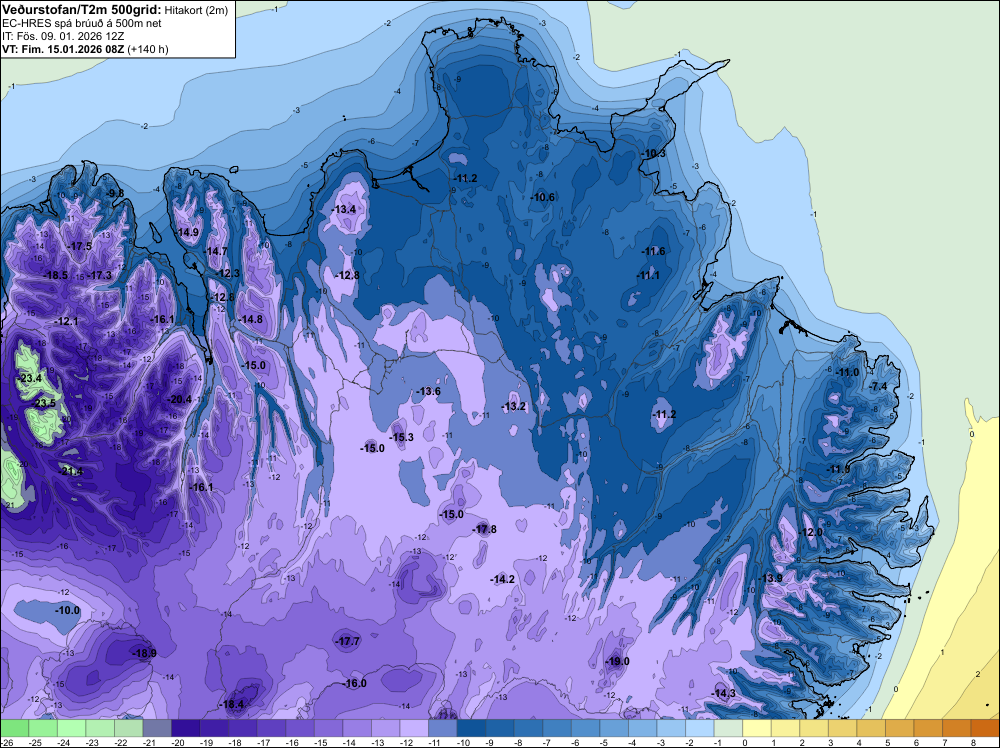Viewport: 1000px width, 748px height.
Task: Click the -14.7 temperature label
Action: tap(215, 251)
